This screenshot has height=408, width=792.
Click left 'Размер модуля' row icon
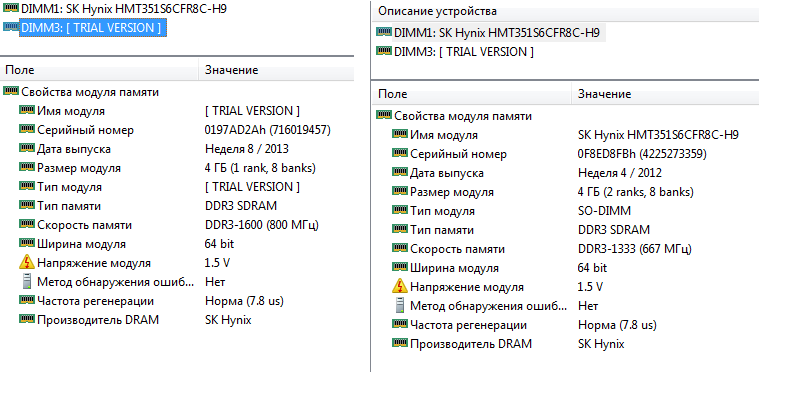coord(27,167)
